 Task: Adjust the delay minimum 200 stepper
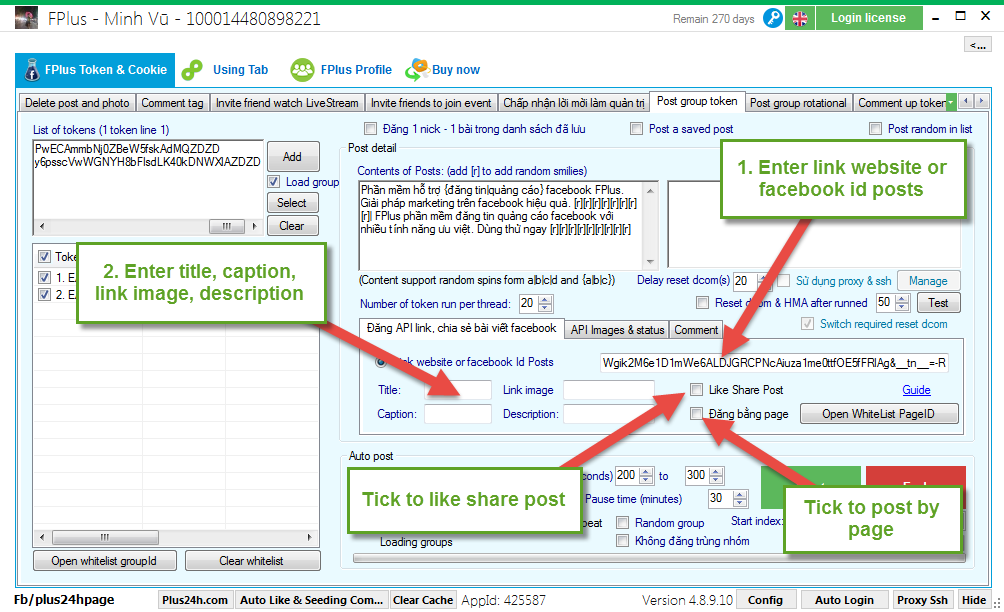[x=647, y=476]
